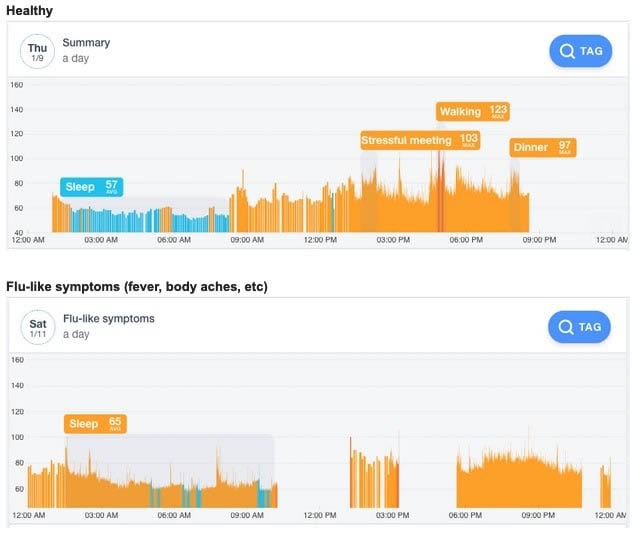Screen dimensions: 642x535
Task: Click the Dinner shaded region in healthy chart
Action: pos(514,200)
